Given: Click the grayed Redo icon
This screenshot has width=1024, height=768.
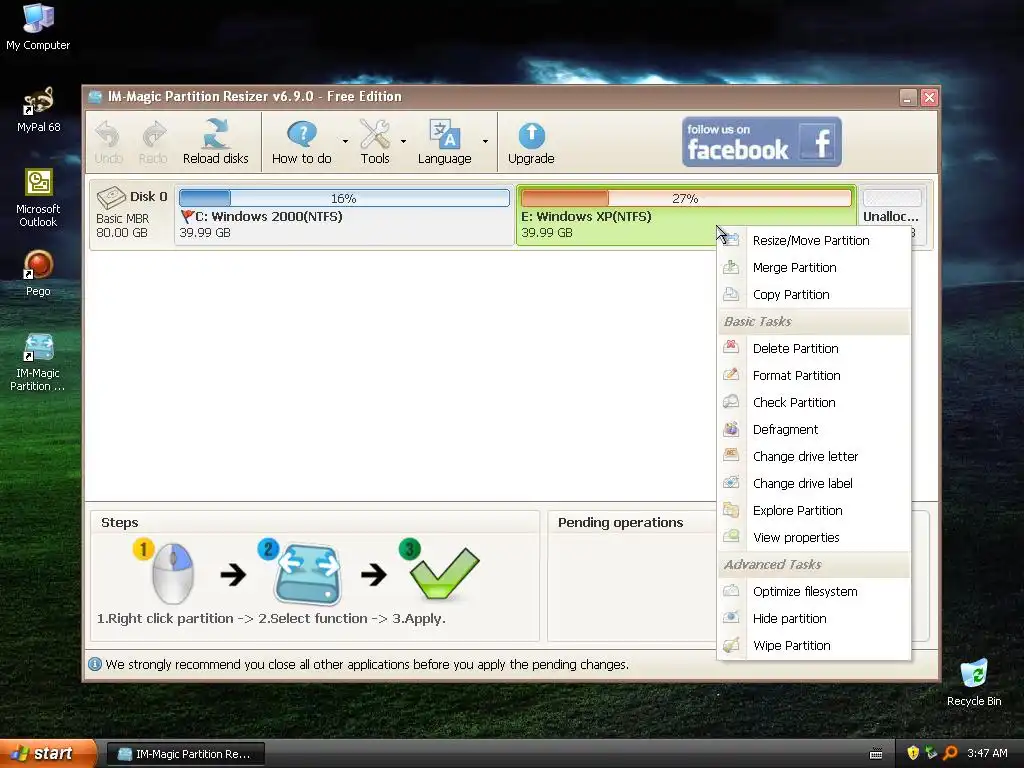Looking at the screenshot, I should pyautogui.click(x=153, y=135).
